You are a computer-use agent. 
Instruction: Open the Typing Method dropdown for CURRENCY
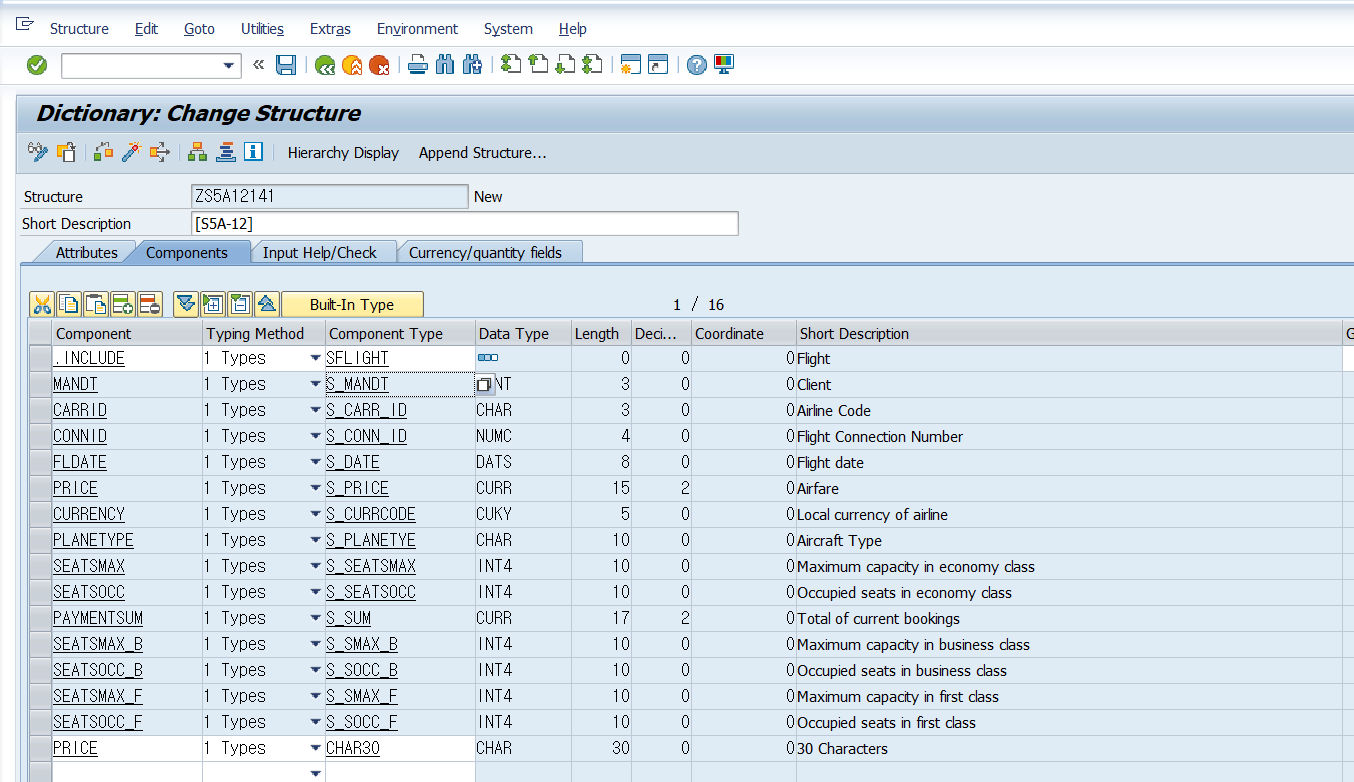pyautogui.click(x=315, y=514)
